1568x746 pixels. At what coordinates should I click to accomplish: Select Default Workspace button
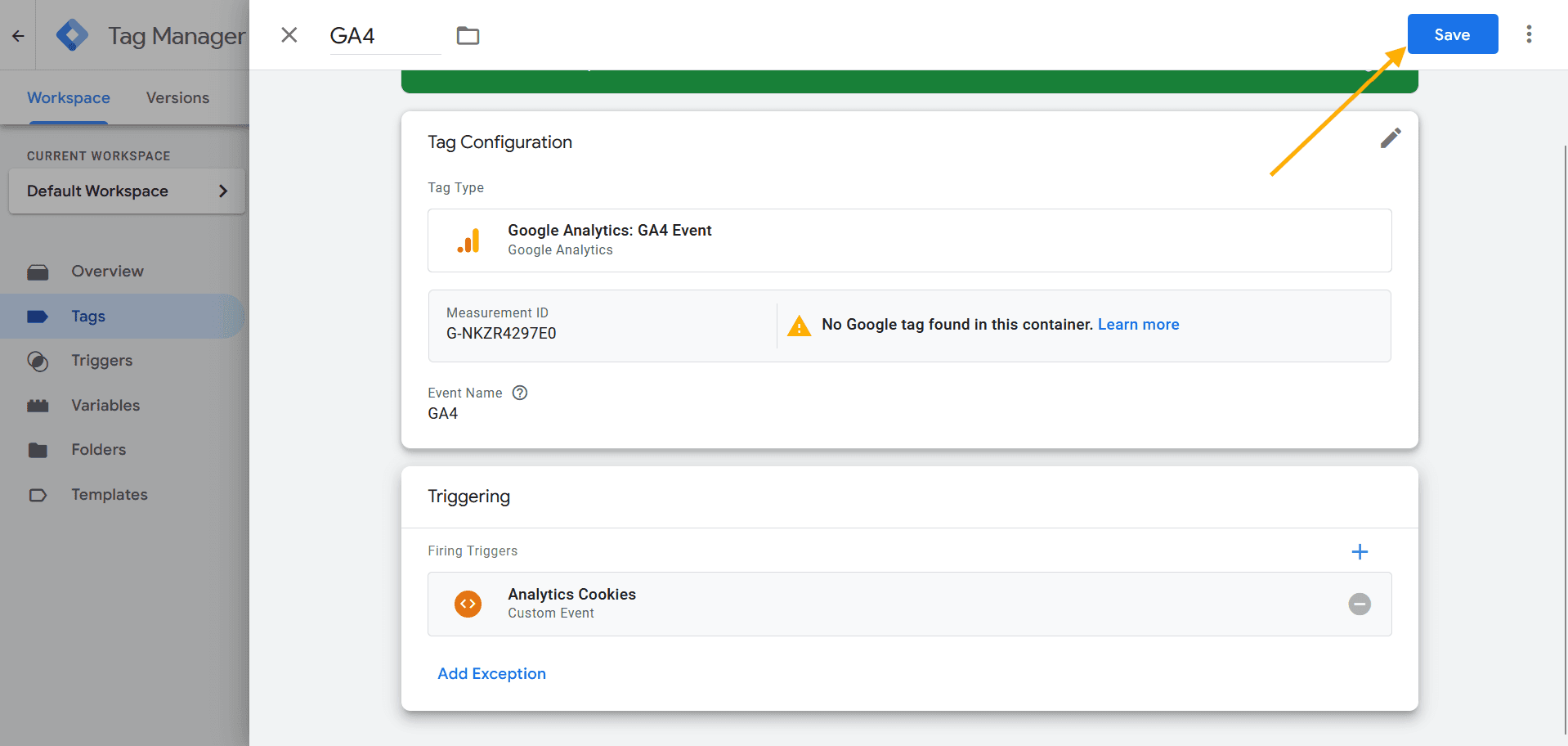tap(127, 191)
